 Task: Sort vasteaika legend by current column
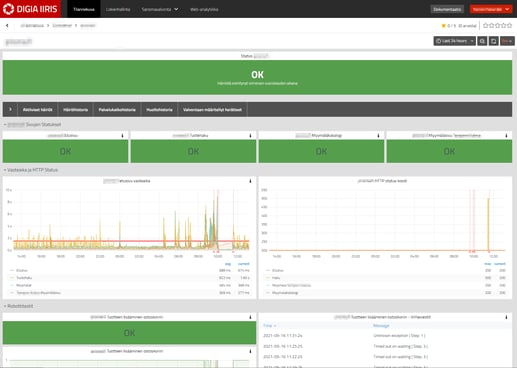click(x=244, y=264)
